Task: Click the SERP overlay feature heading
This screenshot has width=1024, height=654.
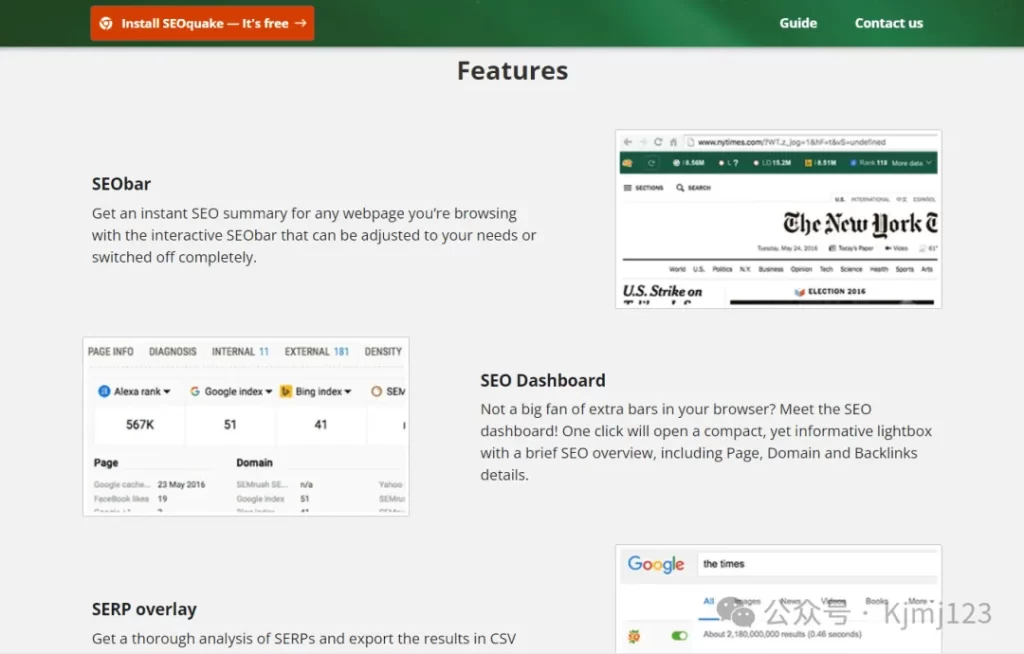Action: pyautogui.click(x=144, y=609)
